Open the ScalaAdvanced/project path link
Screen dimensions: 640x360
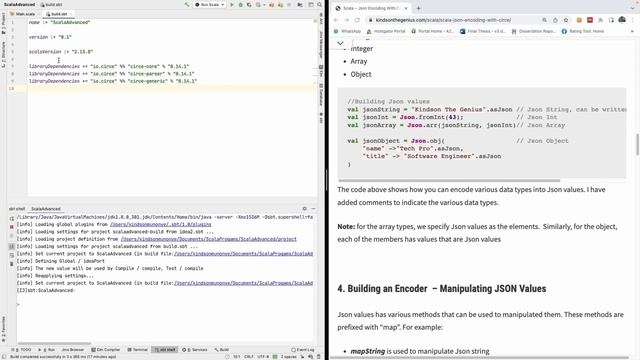pyautogui.click(x=209, y=239)
